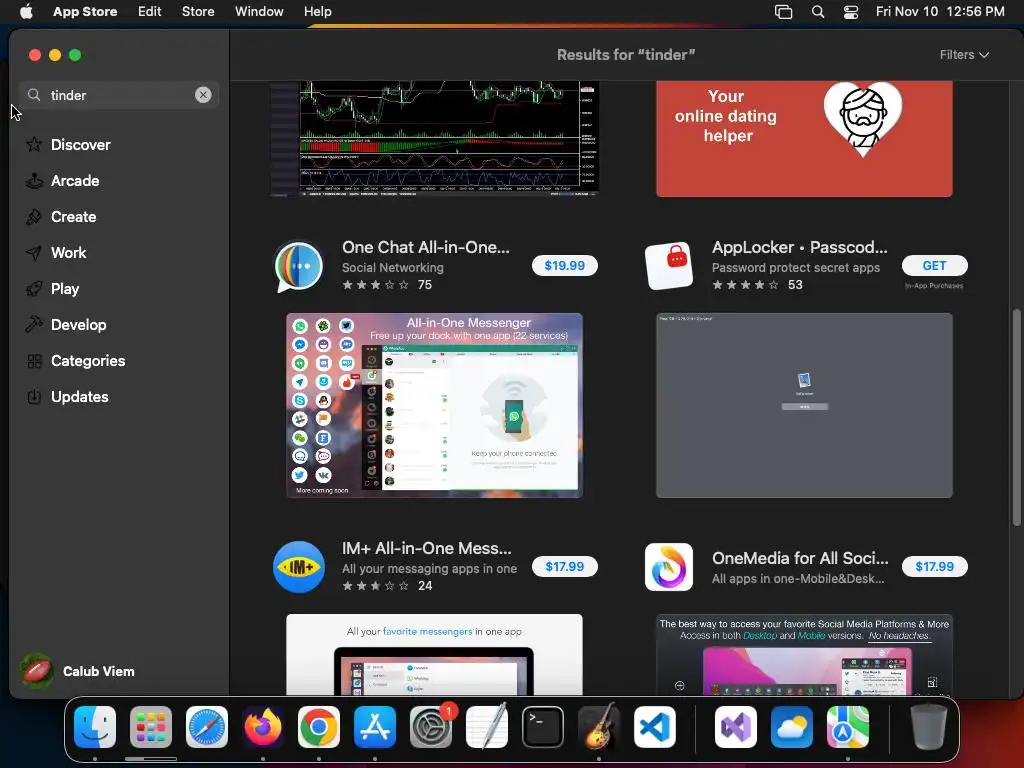This screenshot has width=1024, height=768.
Task: Open the OneMedia for All Soci title
Action: [800, 558]
